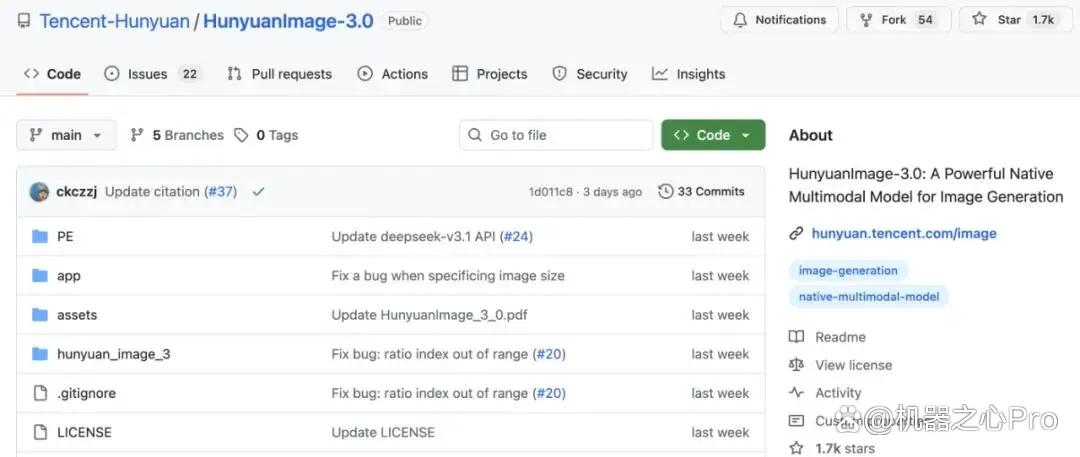Open the Tencent-Hunyuan organization link
Image resolution: width=1080 pixels, height=457 pixels.
(114, 21)
